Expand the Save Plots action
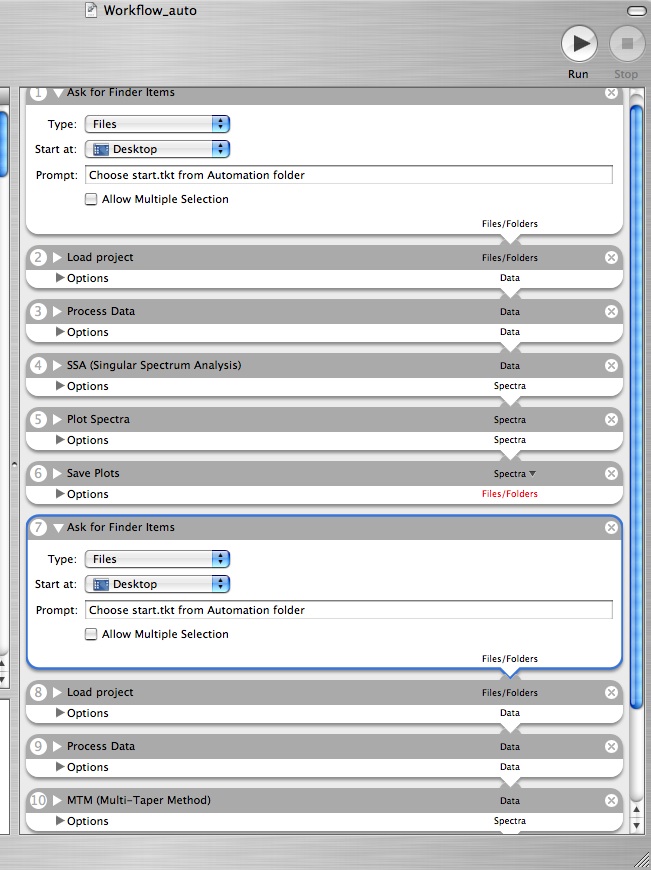The width and height of the screenshot is (651, 870). tap(57, 473)
